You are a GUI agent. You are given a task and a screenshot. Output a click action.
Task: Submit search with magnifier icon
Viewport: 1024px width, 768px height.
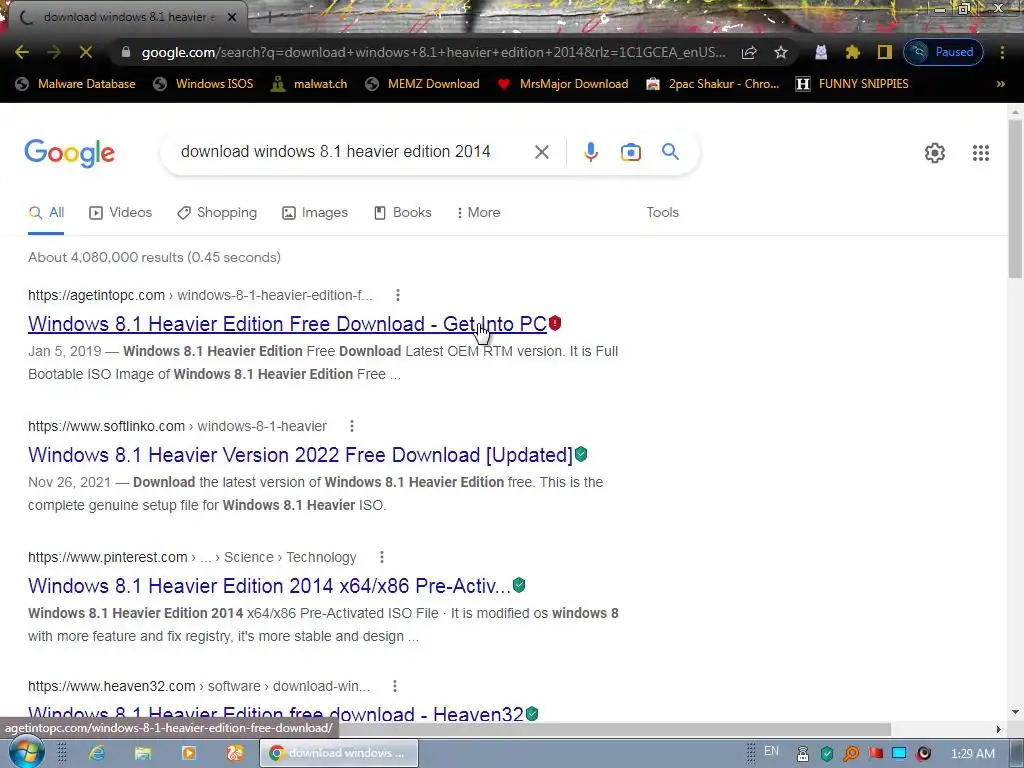(670, 152)
